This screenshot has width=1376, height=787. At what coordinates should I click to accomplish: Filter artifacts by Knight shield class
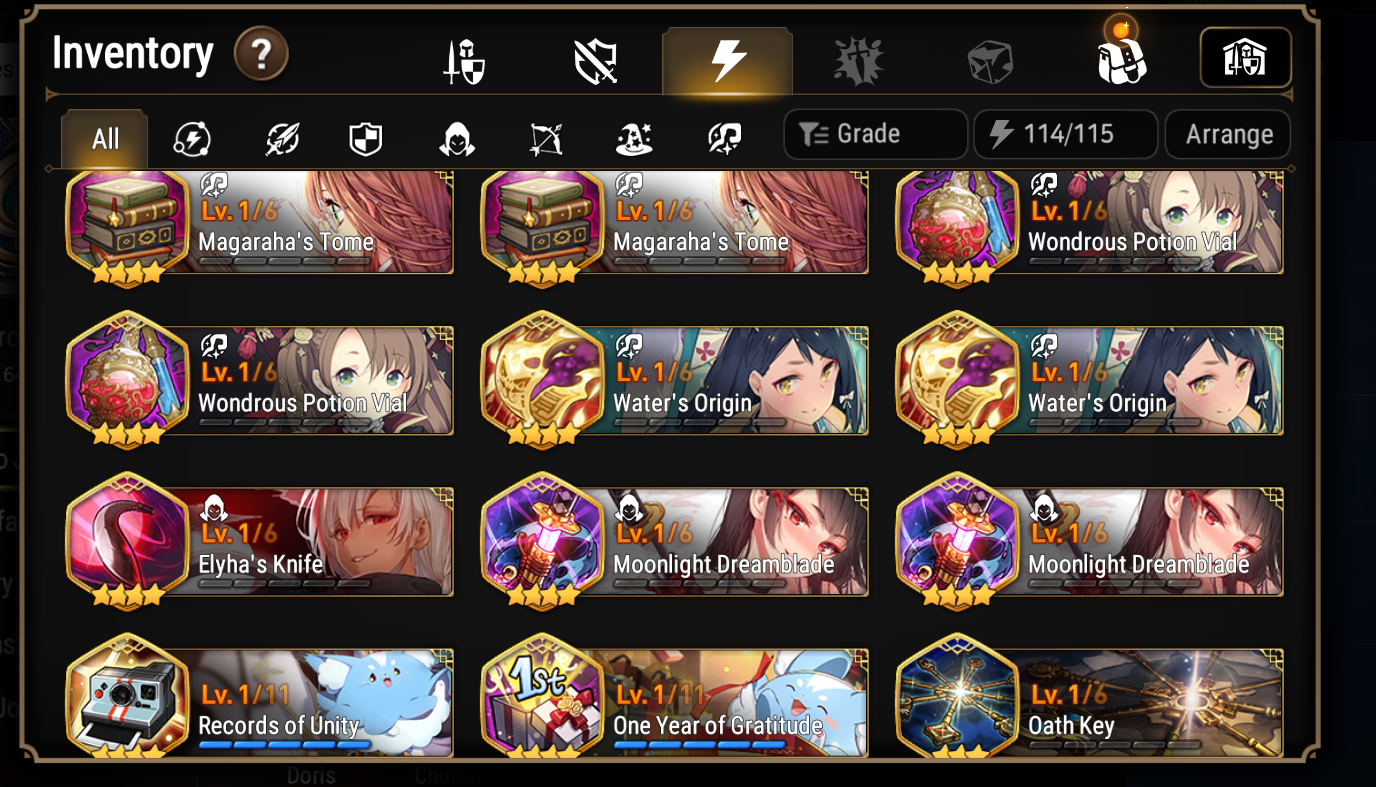tap(365, 139)
